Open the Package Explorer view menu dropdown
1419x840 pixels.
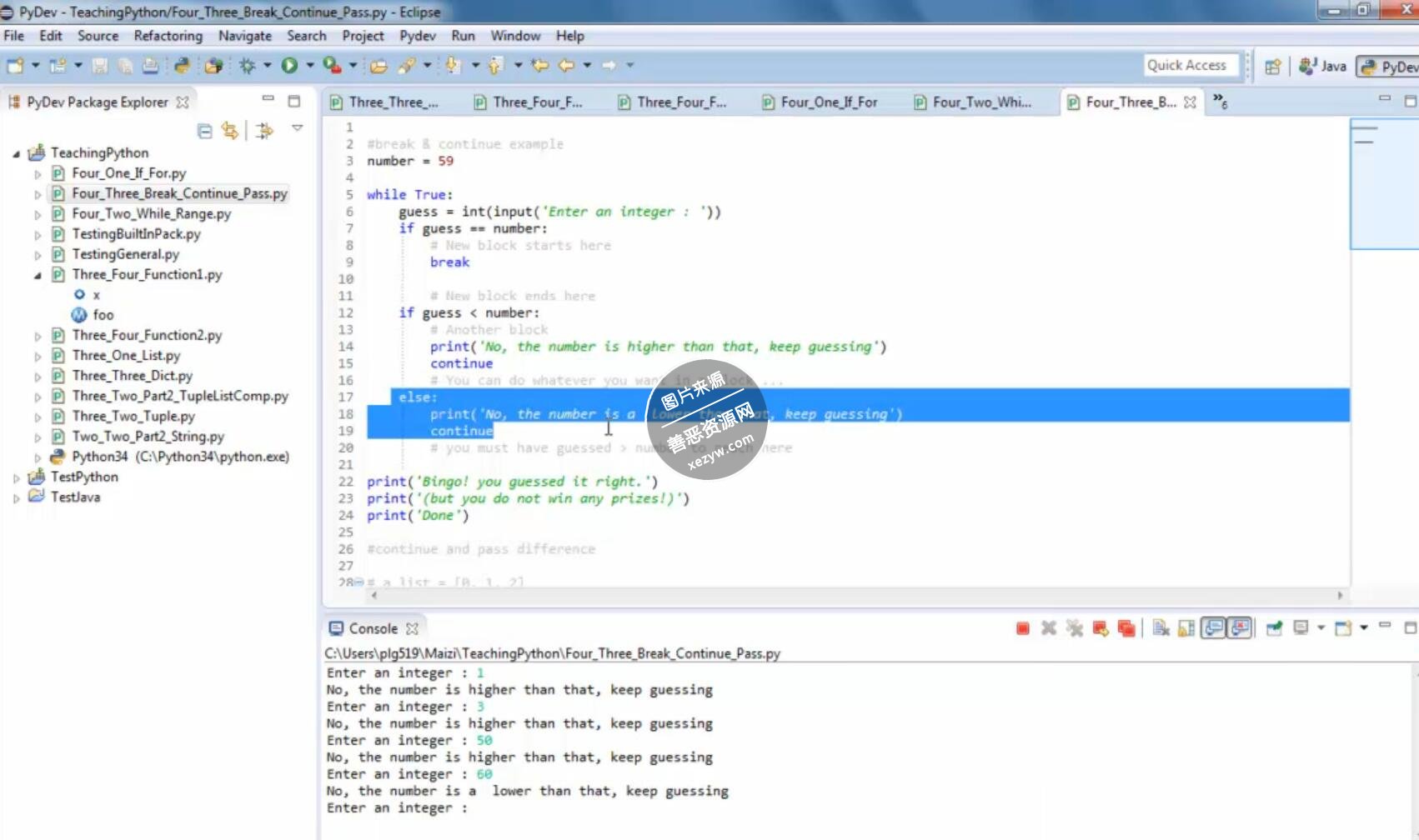297,128
